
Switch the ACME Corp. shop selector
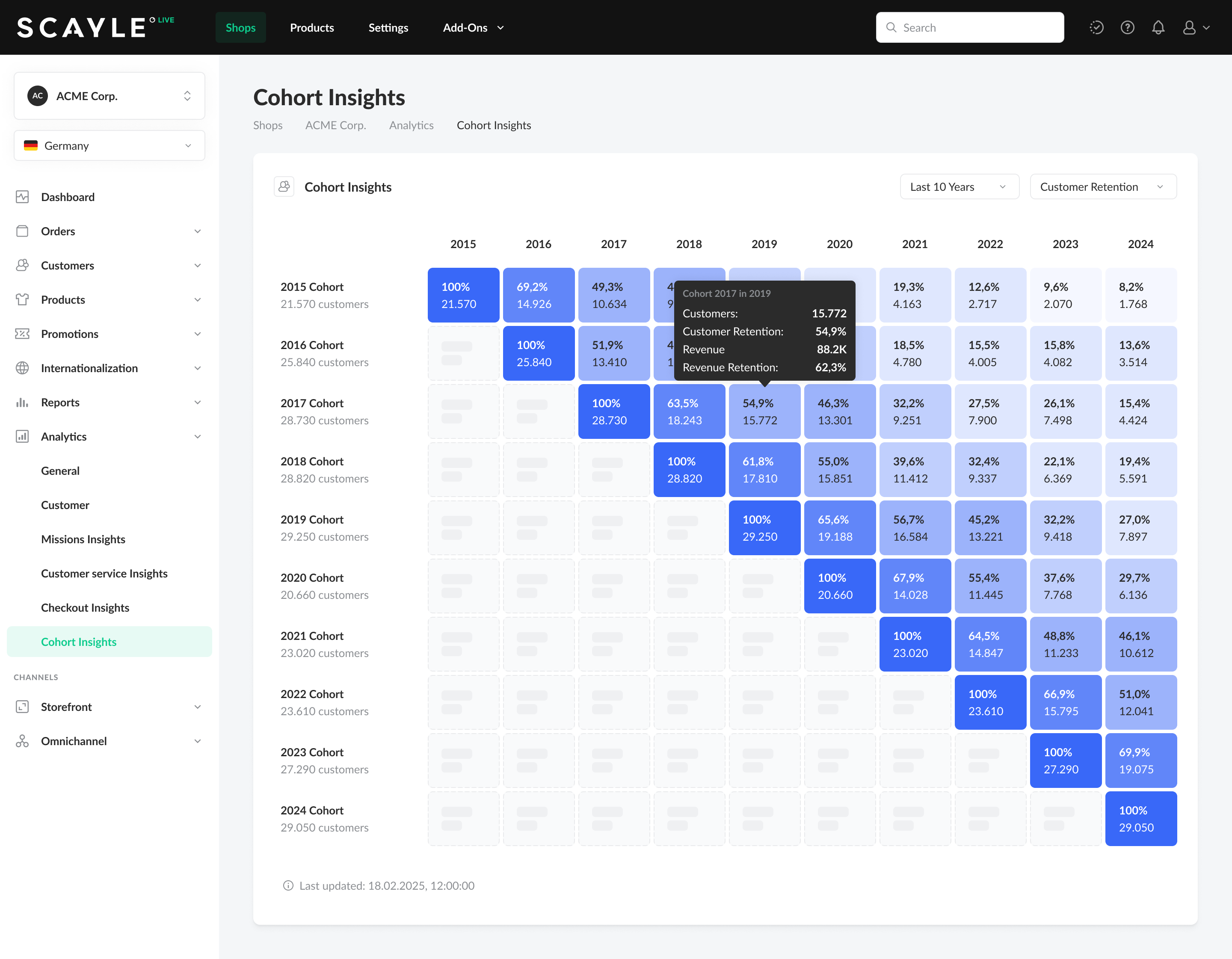click(110, 96)
